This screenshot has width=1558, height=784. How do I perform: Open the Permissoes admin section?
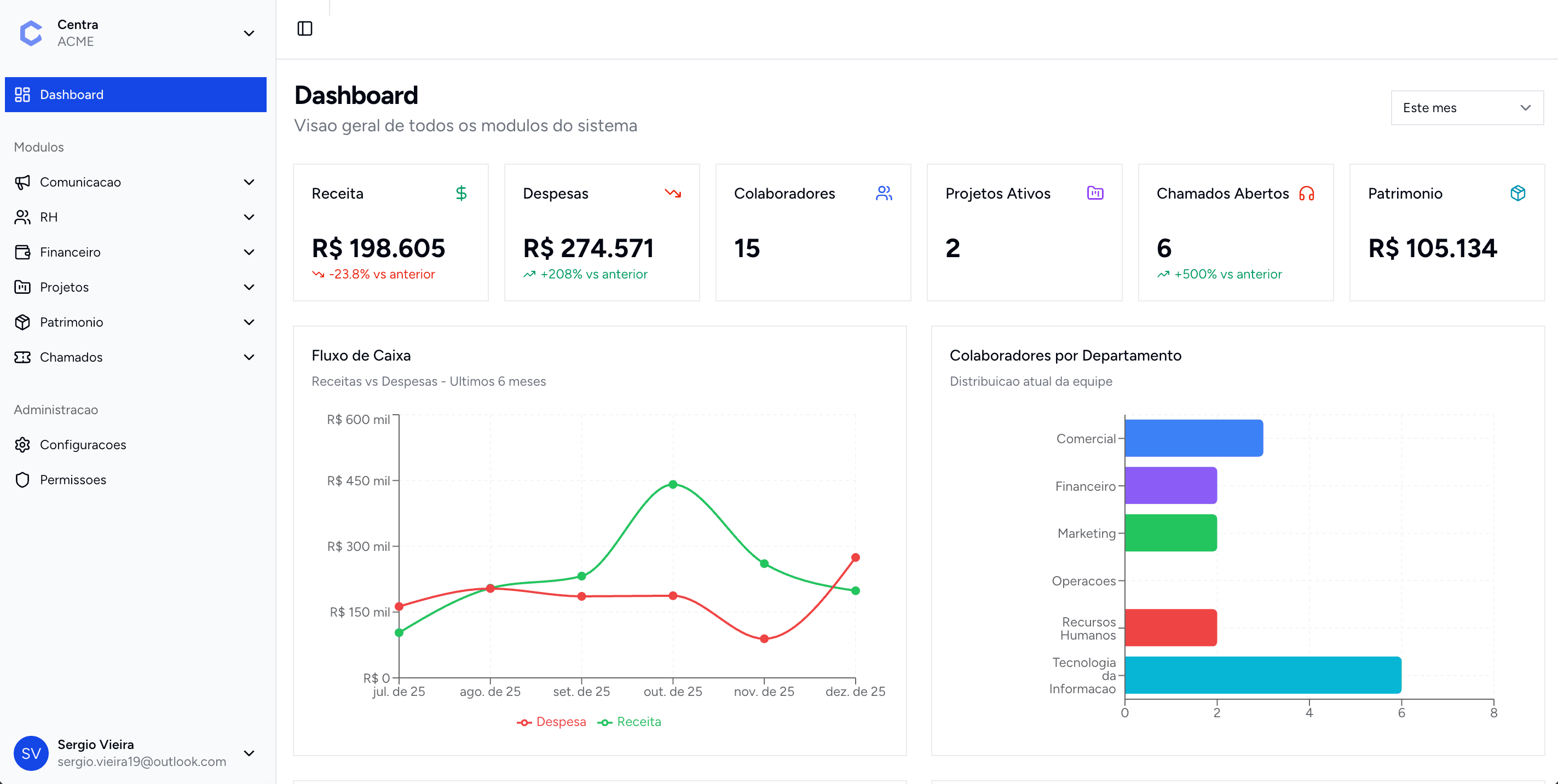click(73, 479)
